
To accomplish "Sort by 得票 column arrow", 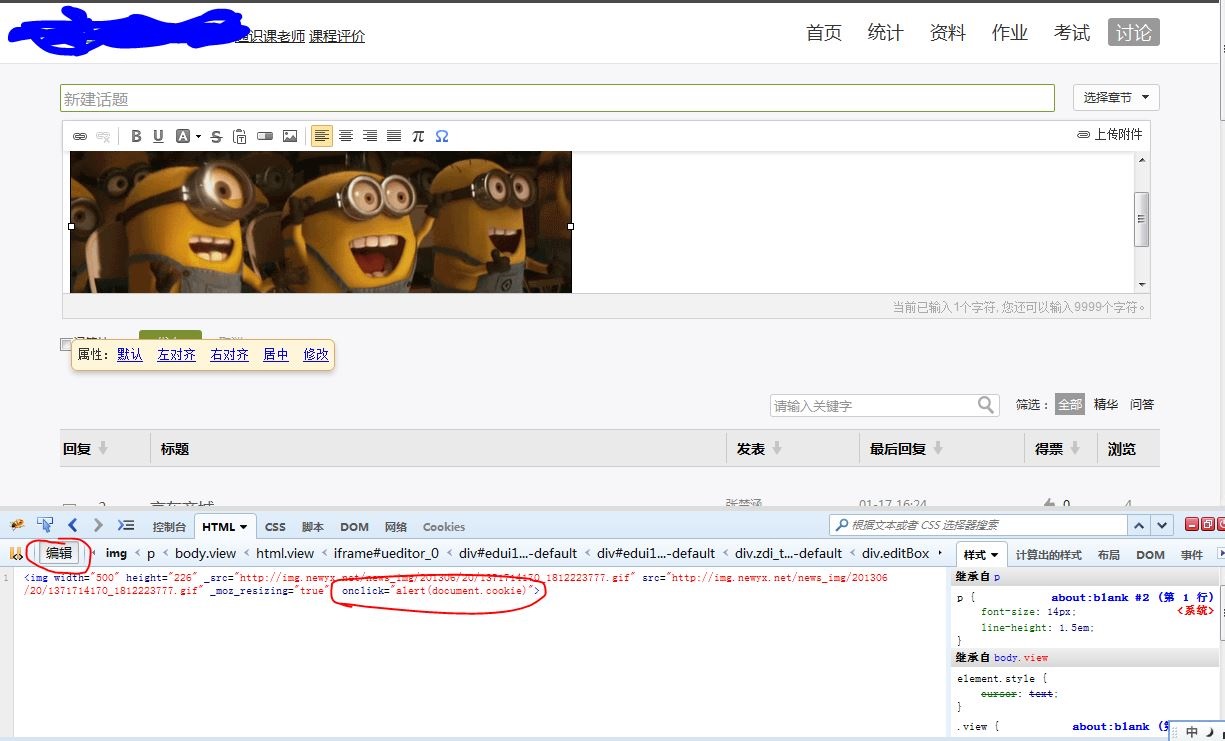I will pyautogui.click(x=1076, y=448).
